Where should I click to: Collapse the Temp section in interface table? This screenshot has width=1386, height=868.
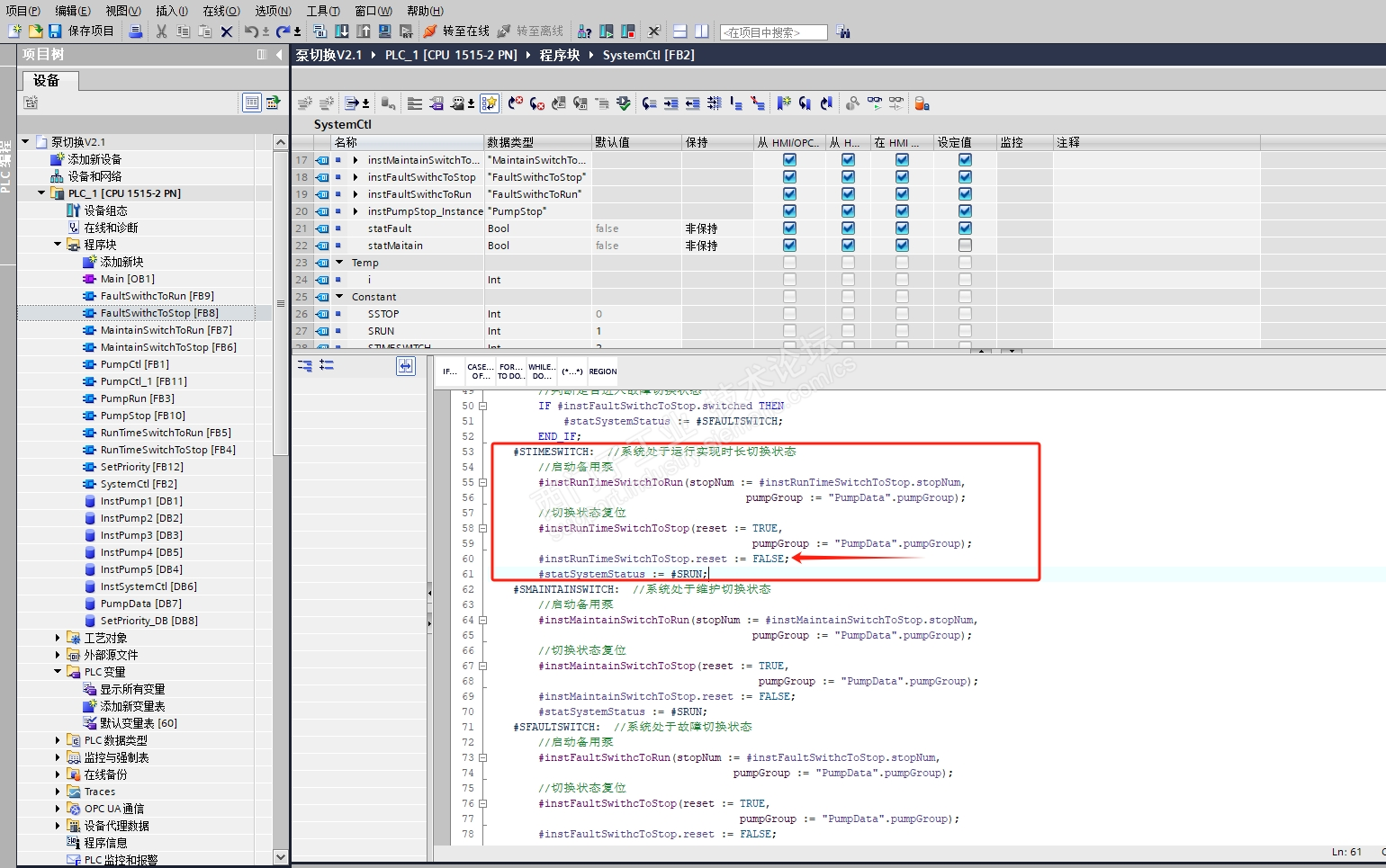(x=340, y=263)
